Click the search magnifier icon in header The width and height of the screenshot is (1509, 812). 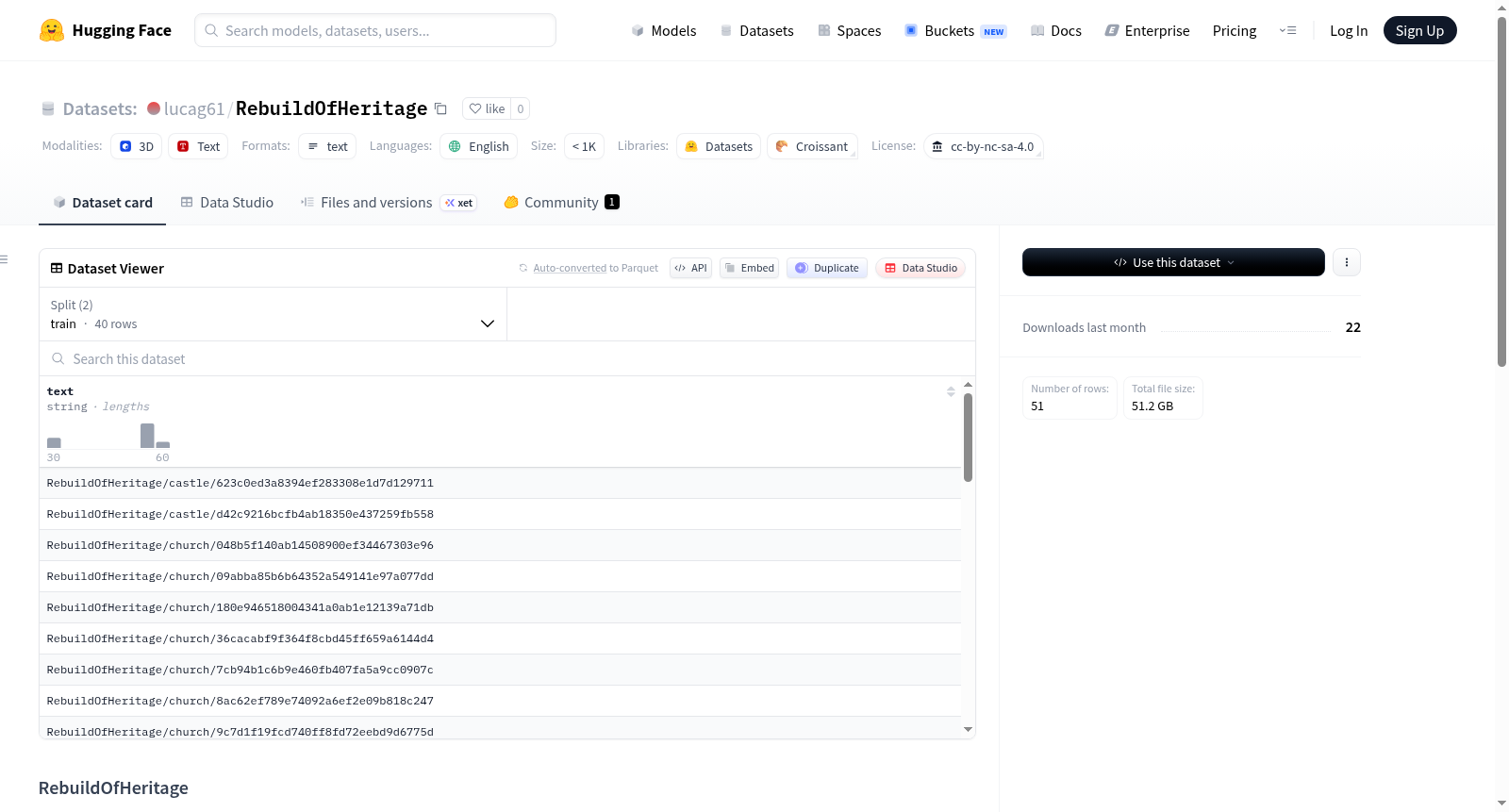(x=211, y=30)
